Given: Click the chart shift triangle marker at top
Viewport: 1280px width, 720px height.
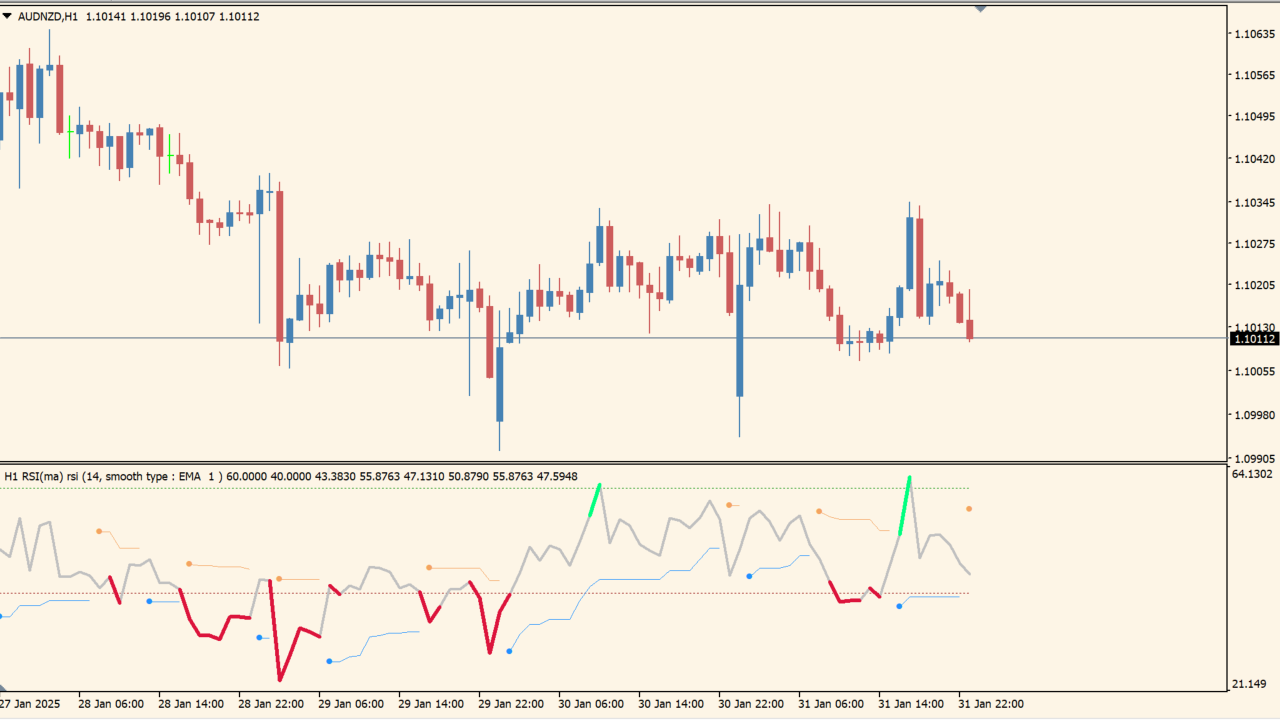Looking at the screenshot, I should 981,9.
